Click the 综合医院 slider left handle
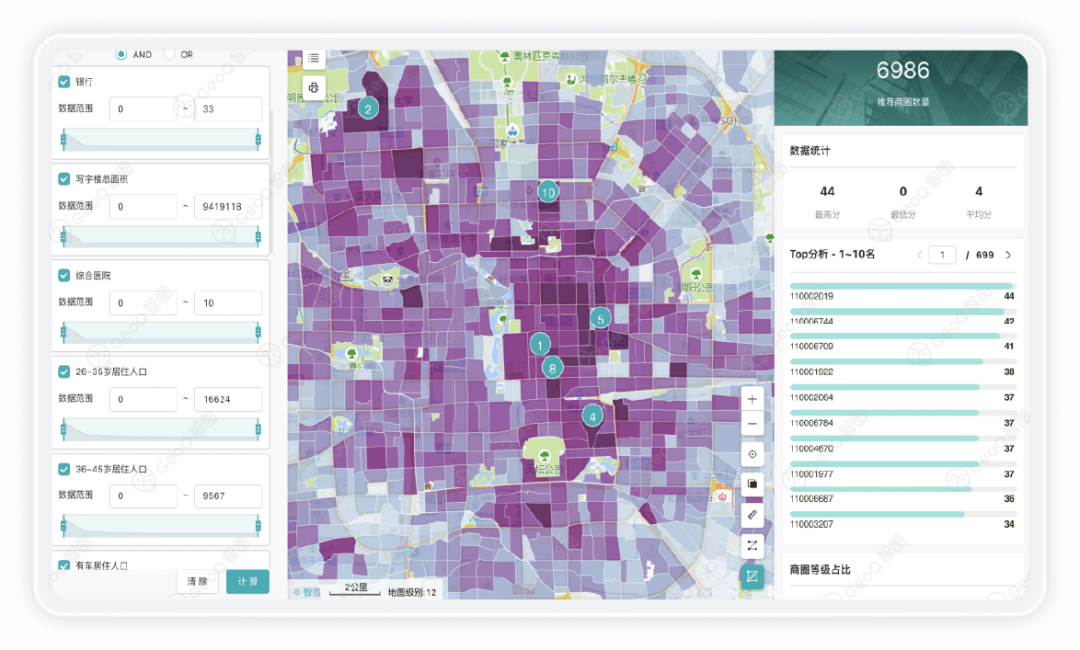 [x=64, y=333]
